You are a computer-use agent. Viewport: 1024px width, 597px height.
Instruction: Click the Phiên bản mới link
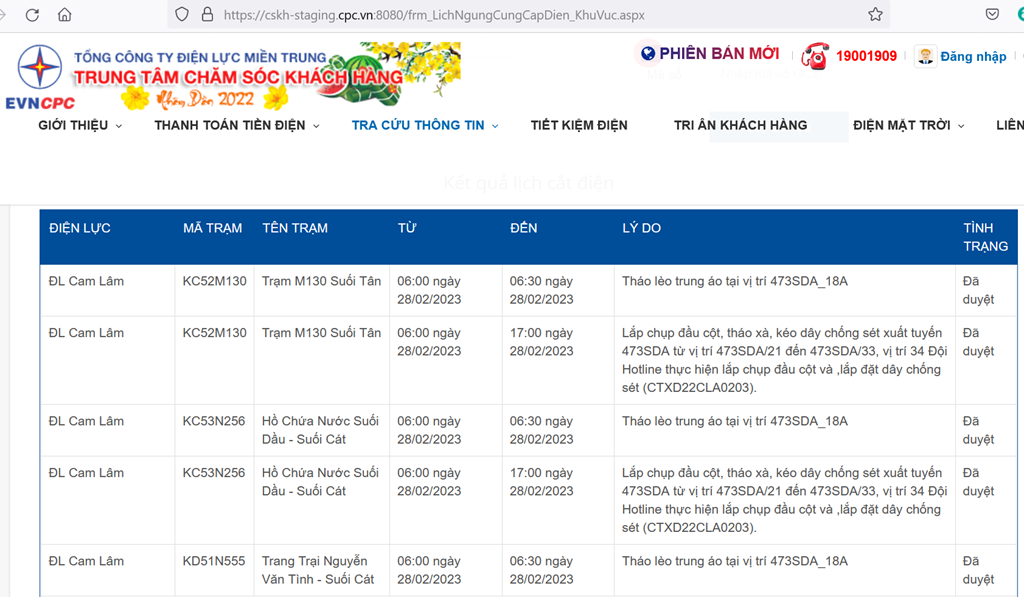719,54
